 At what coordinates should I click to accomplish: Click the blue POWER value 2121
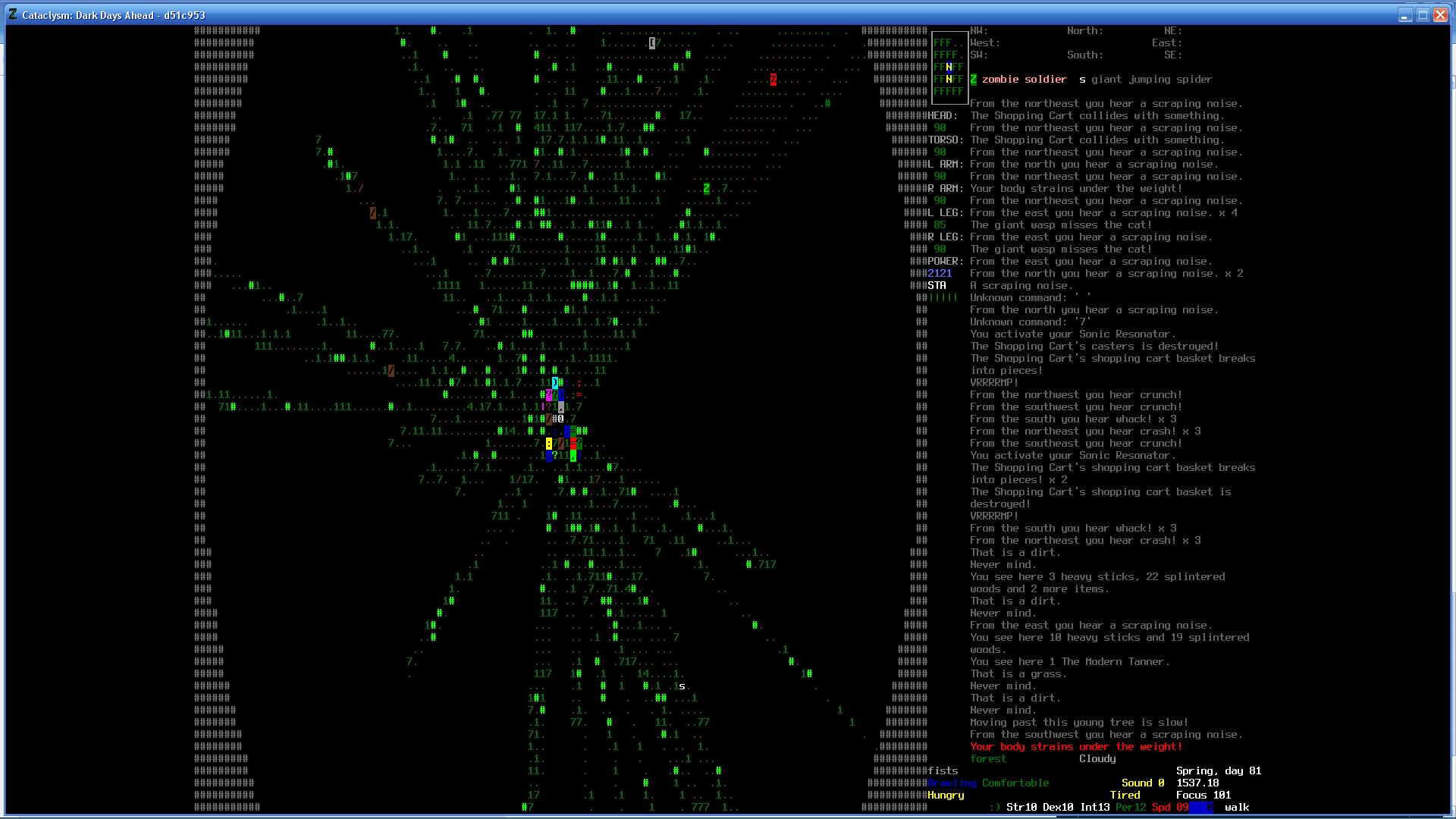(x=939, y=274)
